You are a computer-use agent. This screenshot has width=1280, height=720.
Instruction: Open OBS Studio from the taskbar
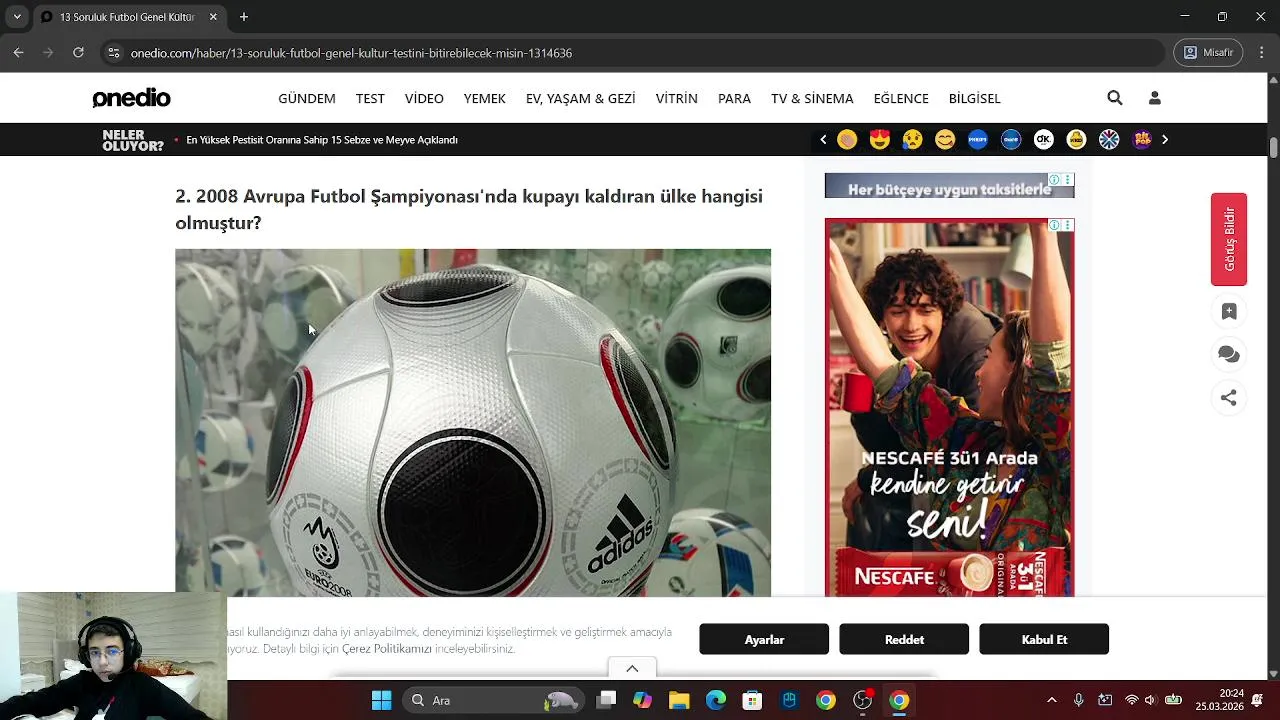coord(862,700)
